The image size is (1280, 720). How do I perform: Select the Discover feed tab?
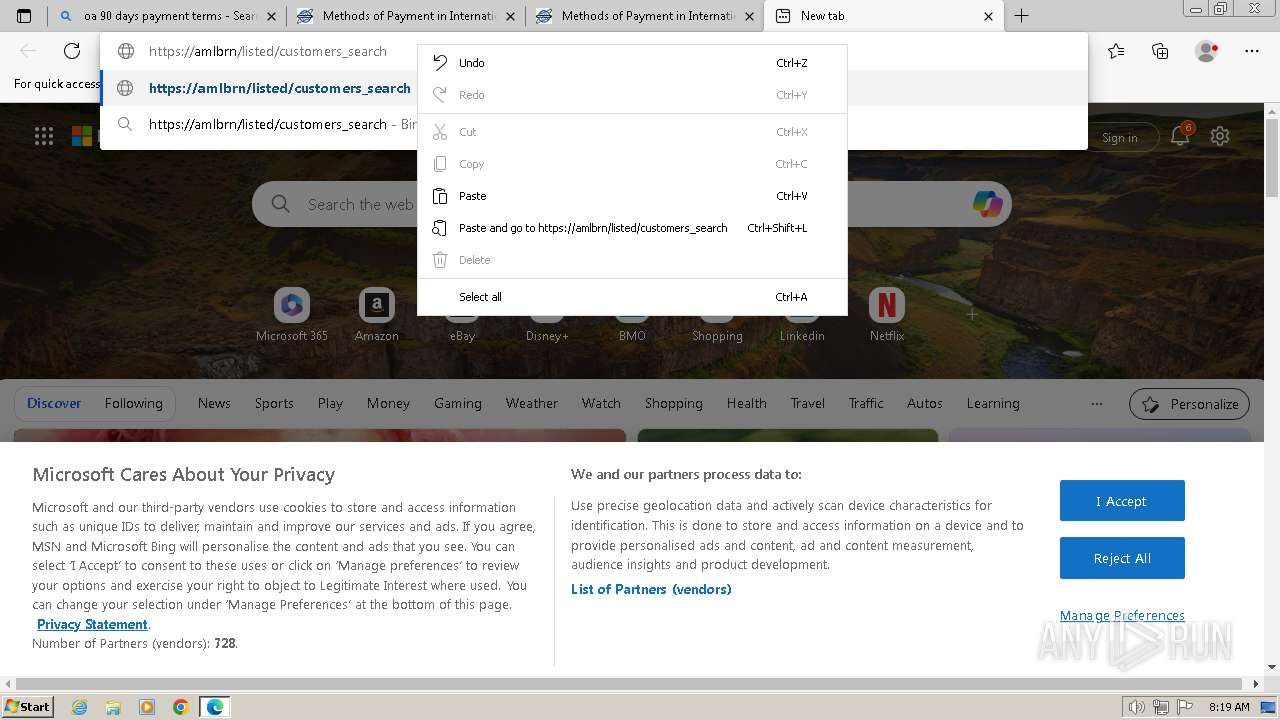click(x=54, y=403)
